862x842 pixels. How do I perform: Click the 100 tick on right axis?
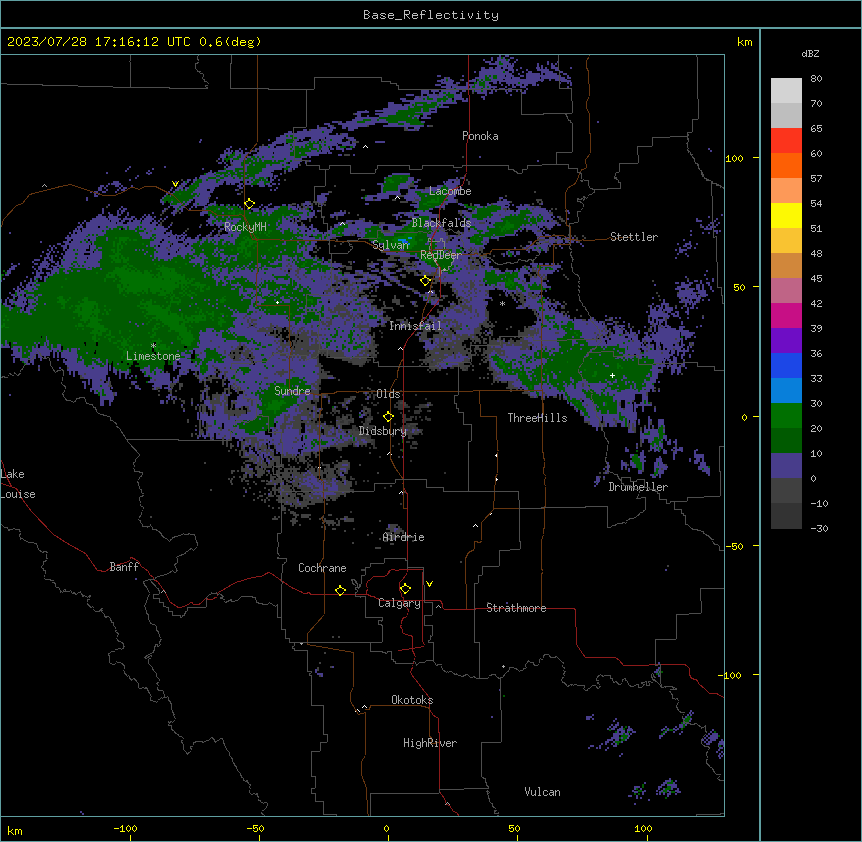[734, 158]
